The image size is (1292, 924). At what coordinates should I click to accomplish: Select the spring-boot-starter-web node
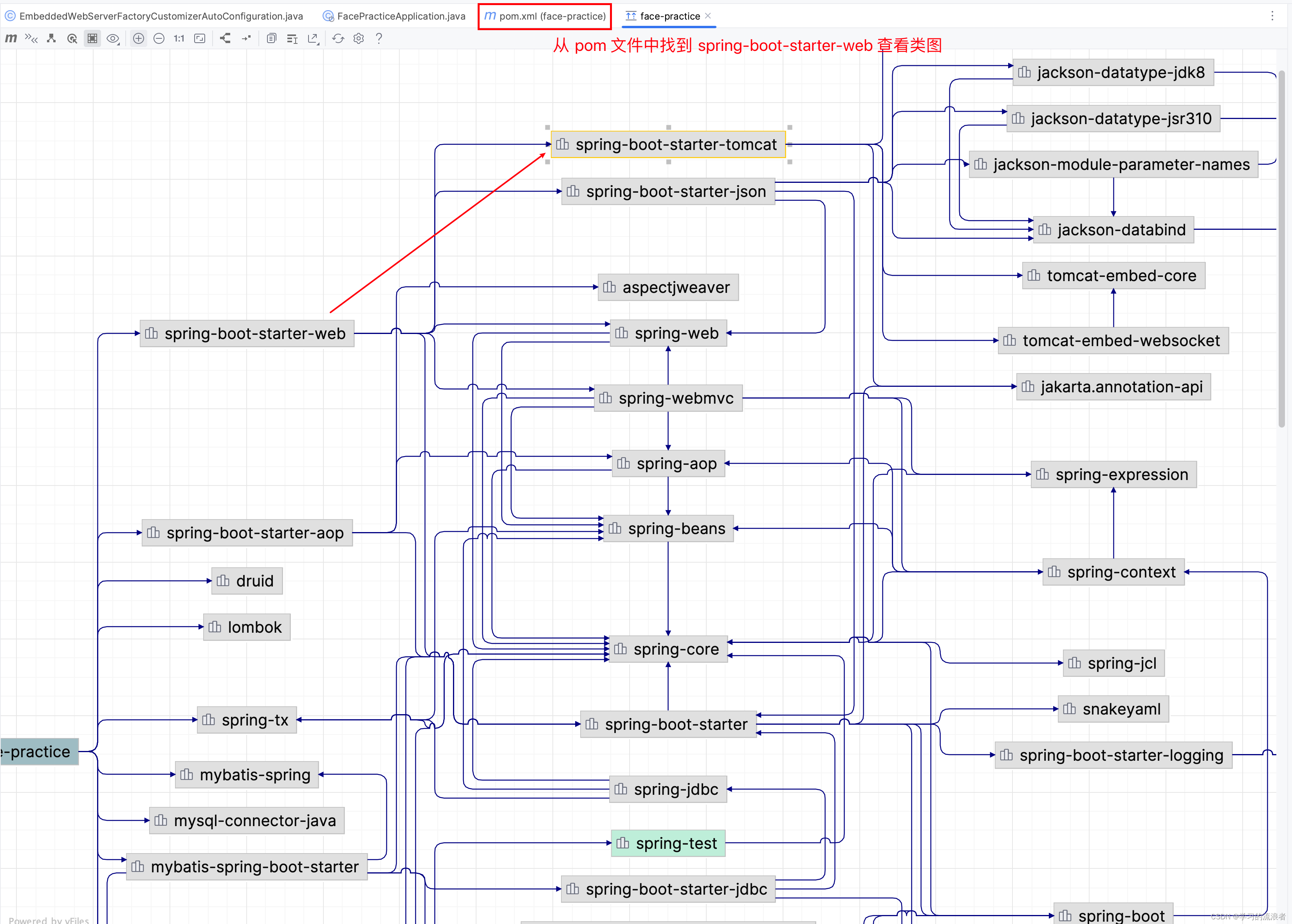tap(247, 334)
